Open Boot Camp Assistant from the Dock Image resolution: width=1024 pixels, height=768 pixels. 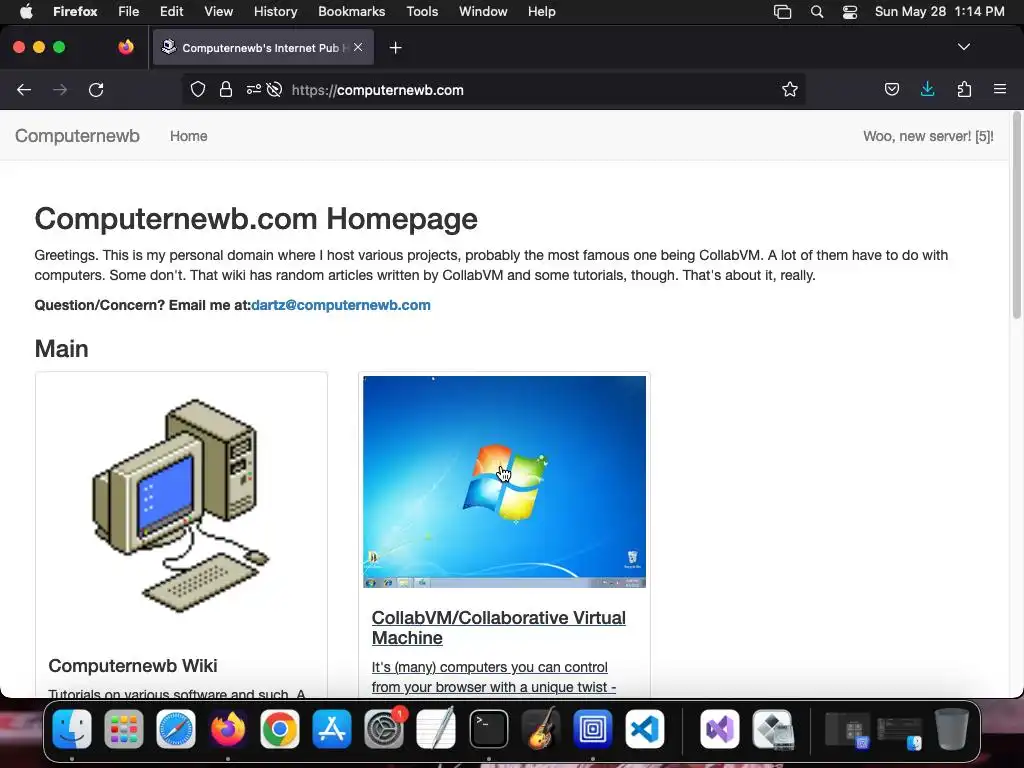(773, 729)
